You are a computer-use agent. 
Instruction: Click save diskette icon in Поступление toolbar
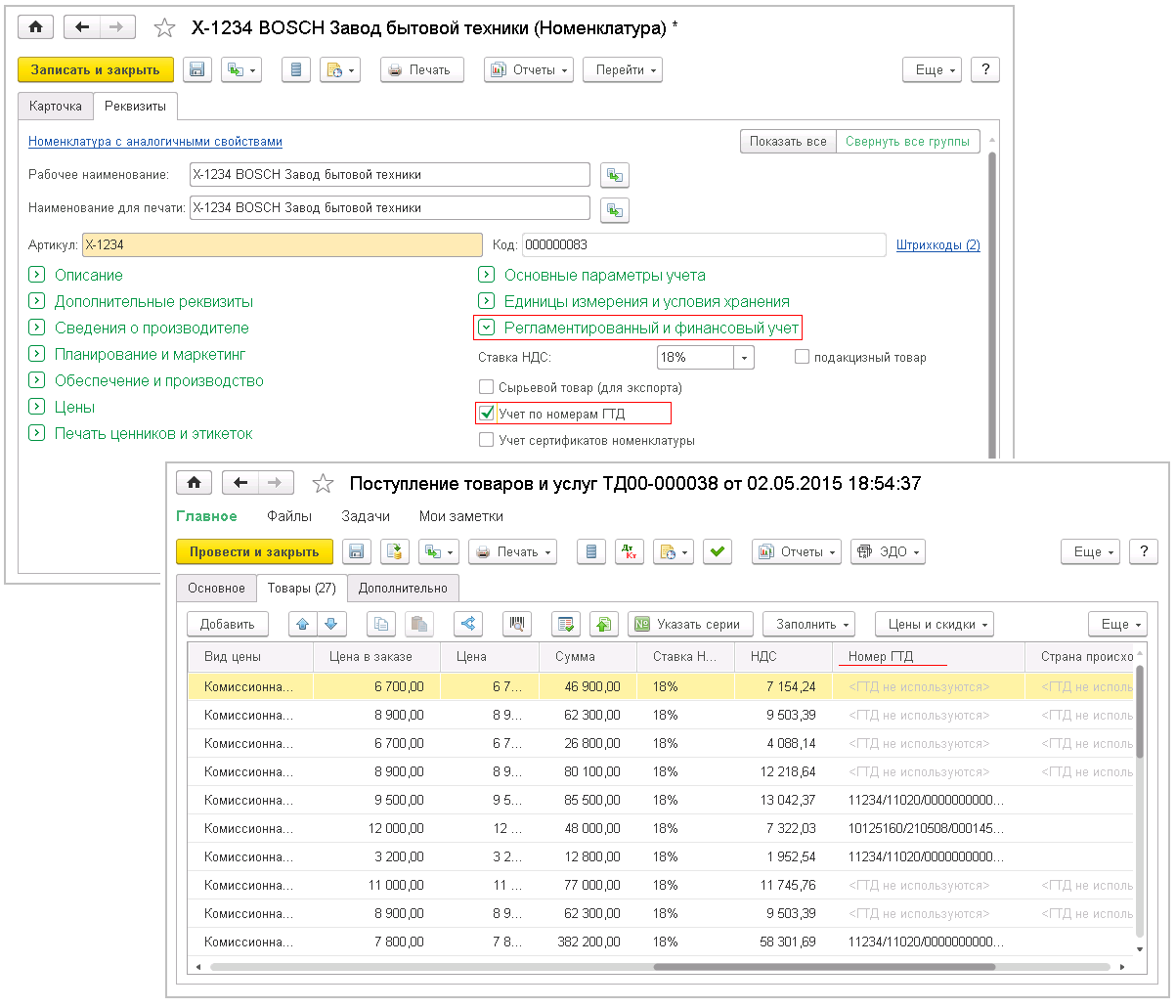(x=357, y=551)
